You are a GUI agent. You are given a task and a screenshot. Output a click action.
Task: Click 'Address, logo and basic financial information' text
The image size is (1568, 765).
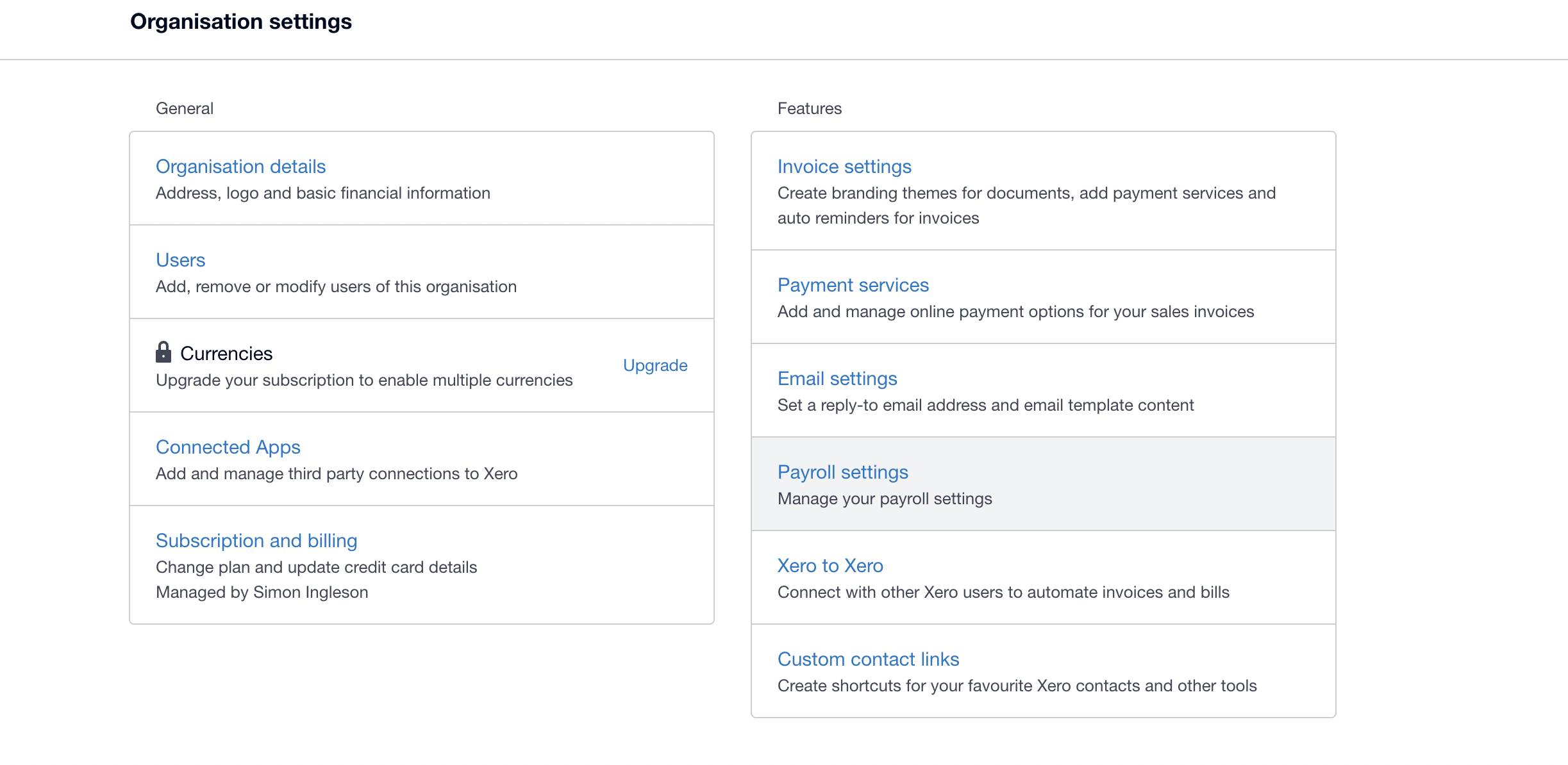[323, 193]
